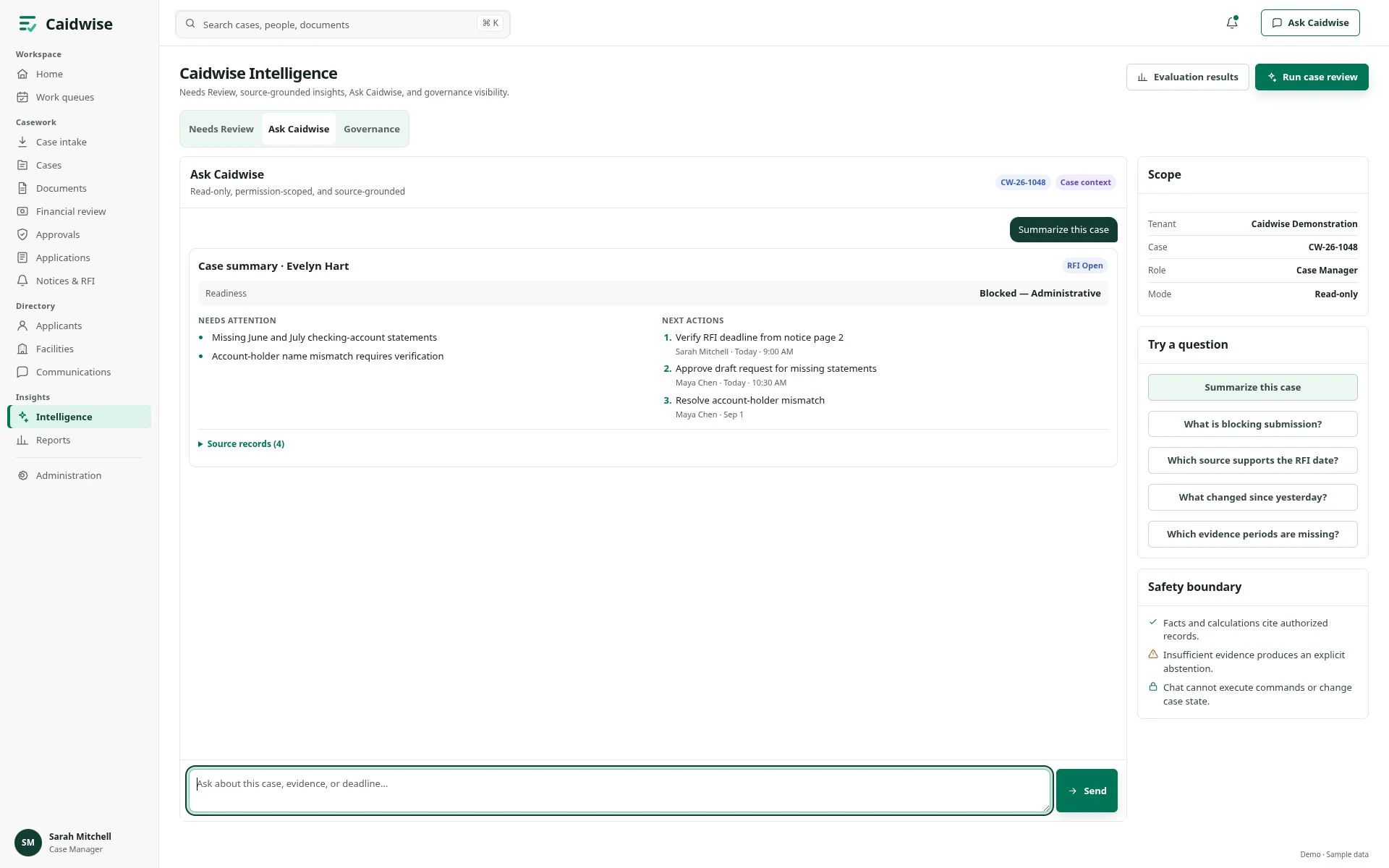Click the Send button

pos(1087,791)
